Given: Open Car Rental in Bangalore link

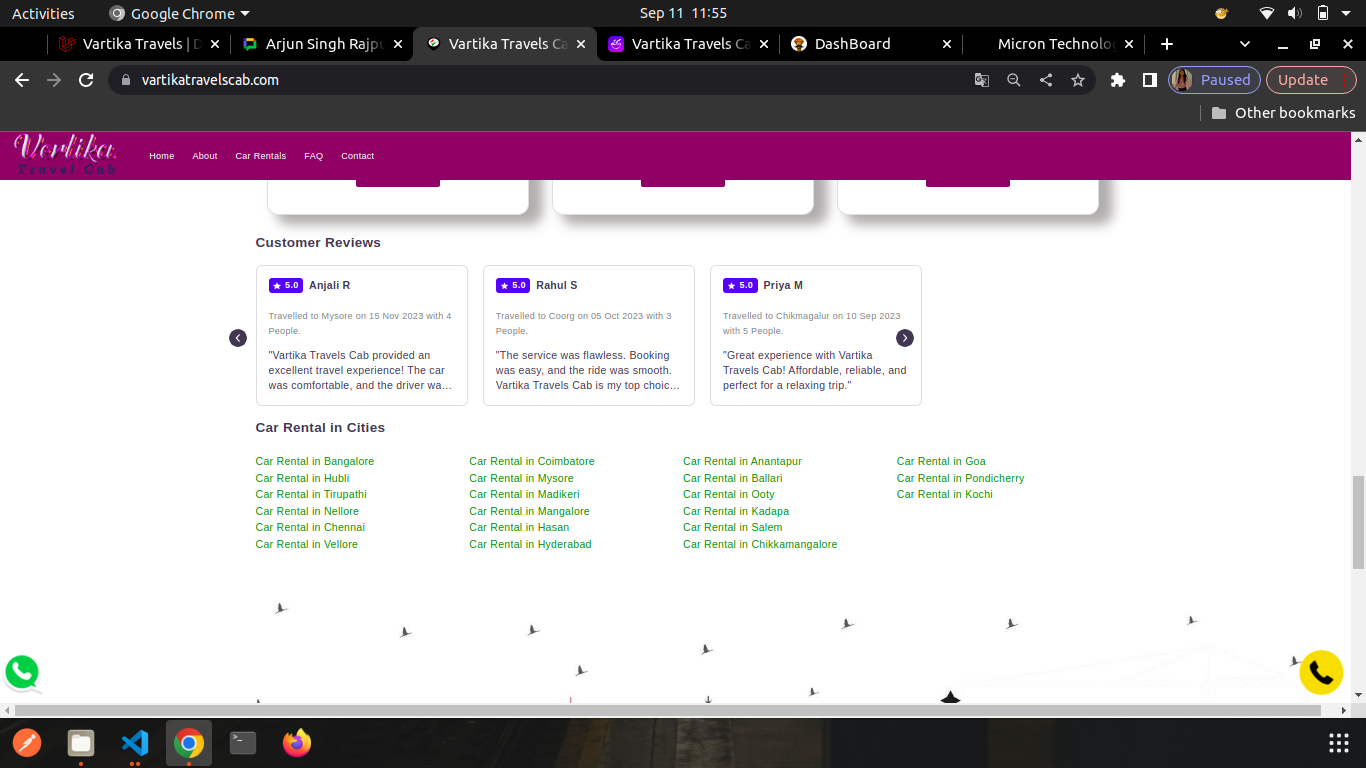Looking at the screenshot, I should tap(314, 461).
